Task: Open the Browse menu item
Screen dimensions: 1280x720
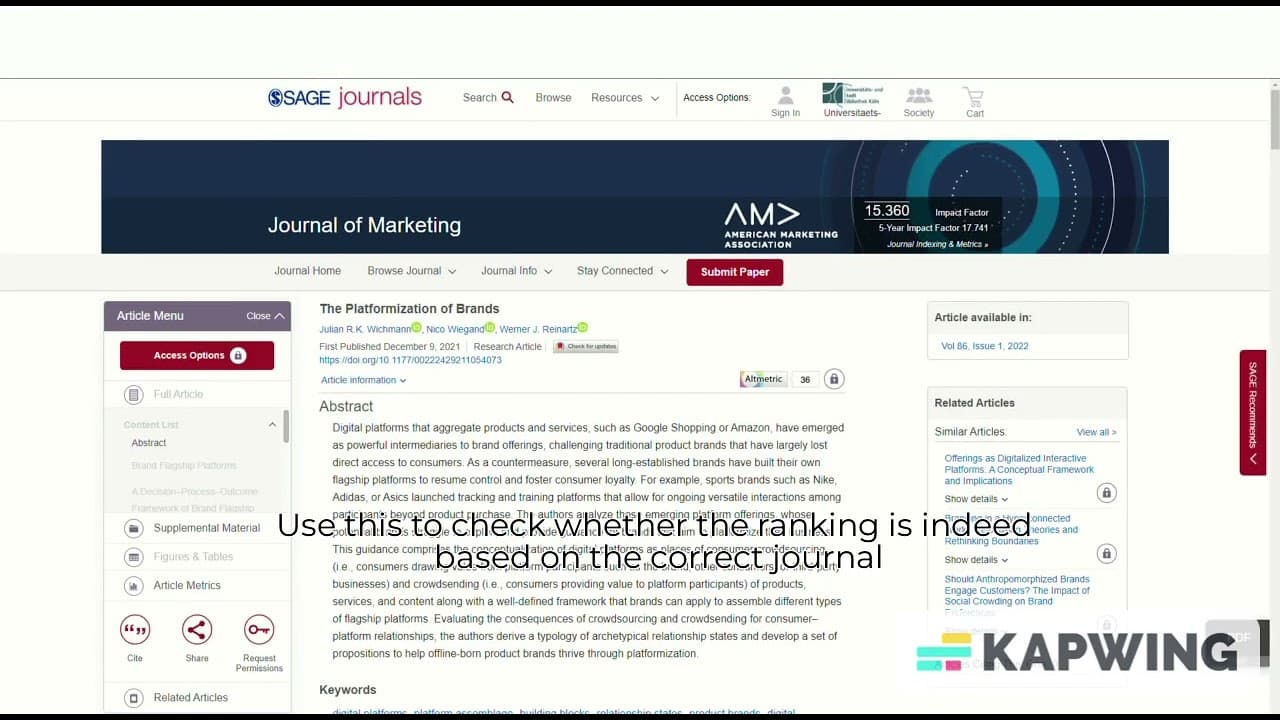Action: pos(553,97)
